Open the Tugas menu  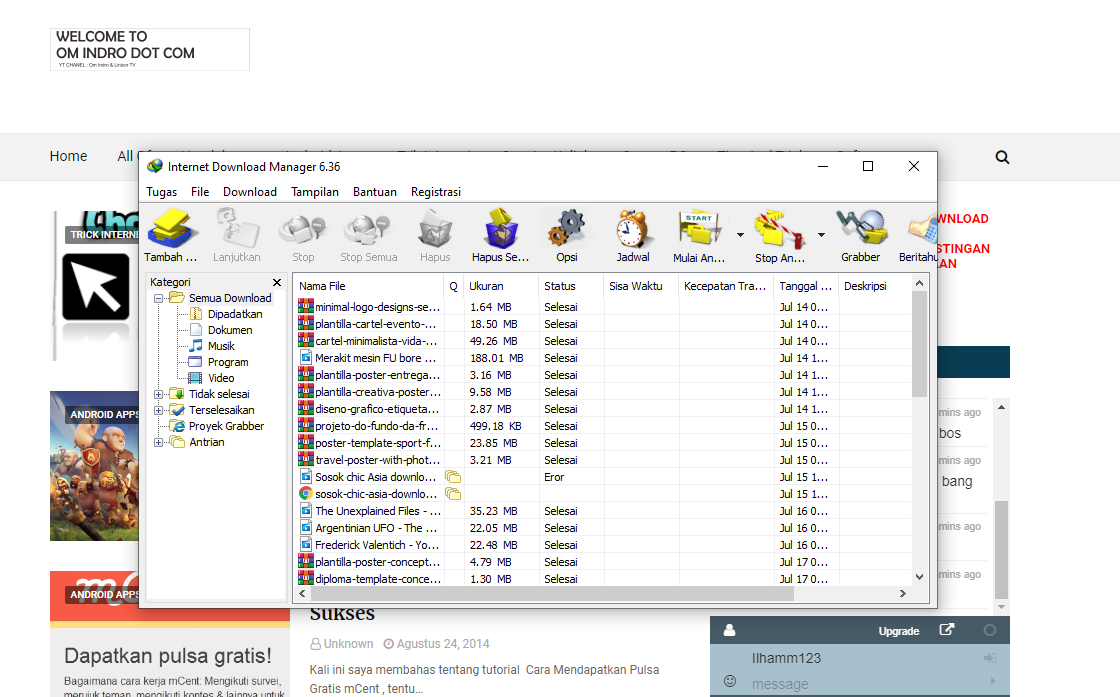[161, 192]
